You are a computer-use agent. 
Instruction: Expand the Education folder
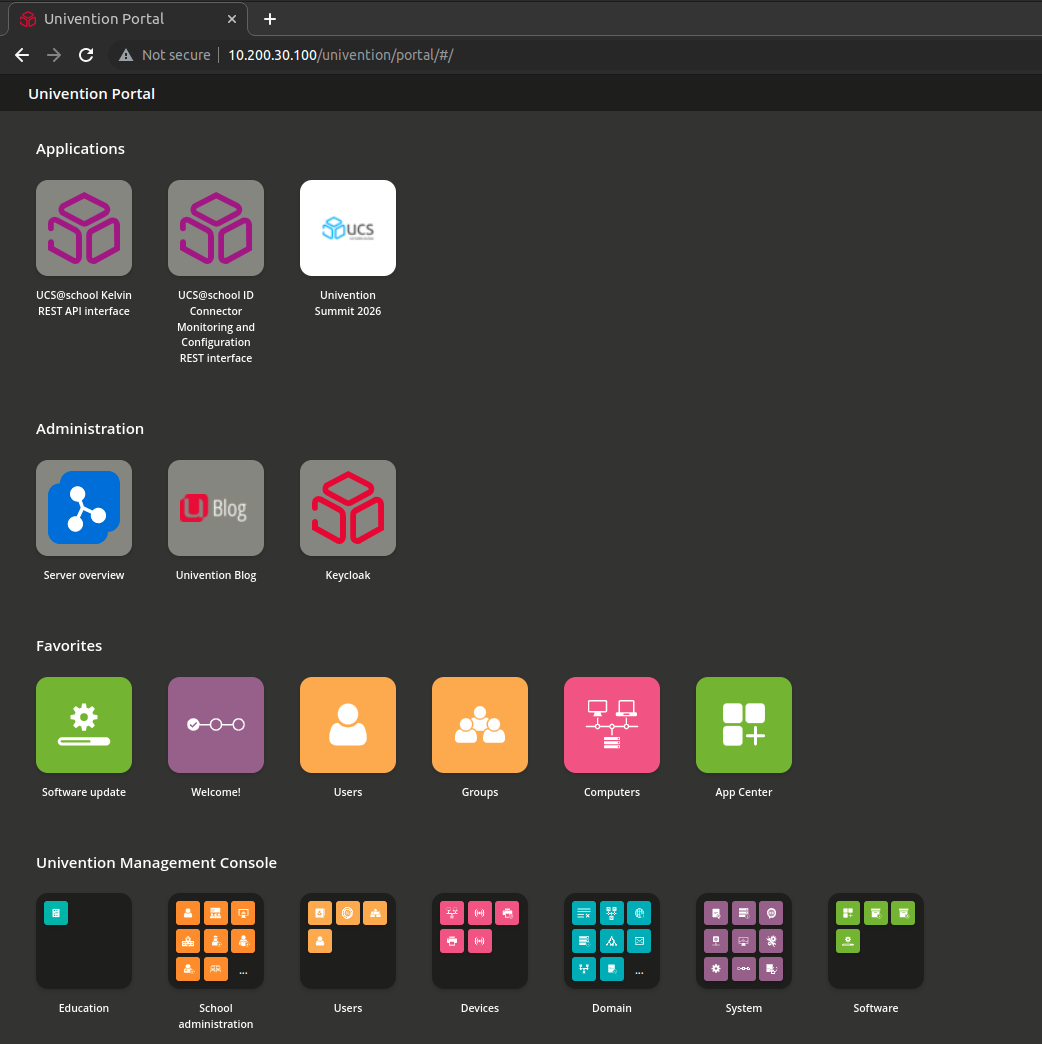coord(84,941)
